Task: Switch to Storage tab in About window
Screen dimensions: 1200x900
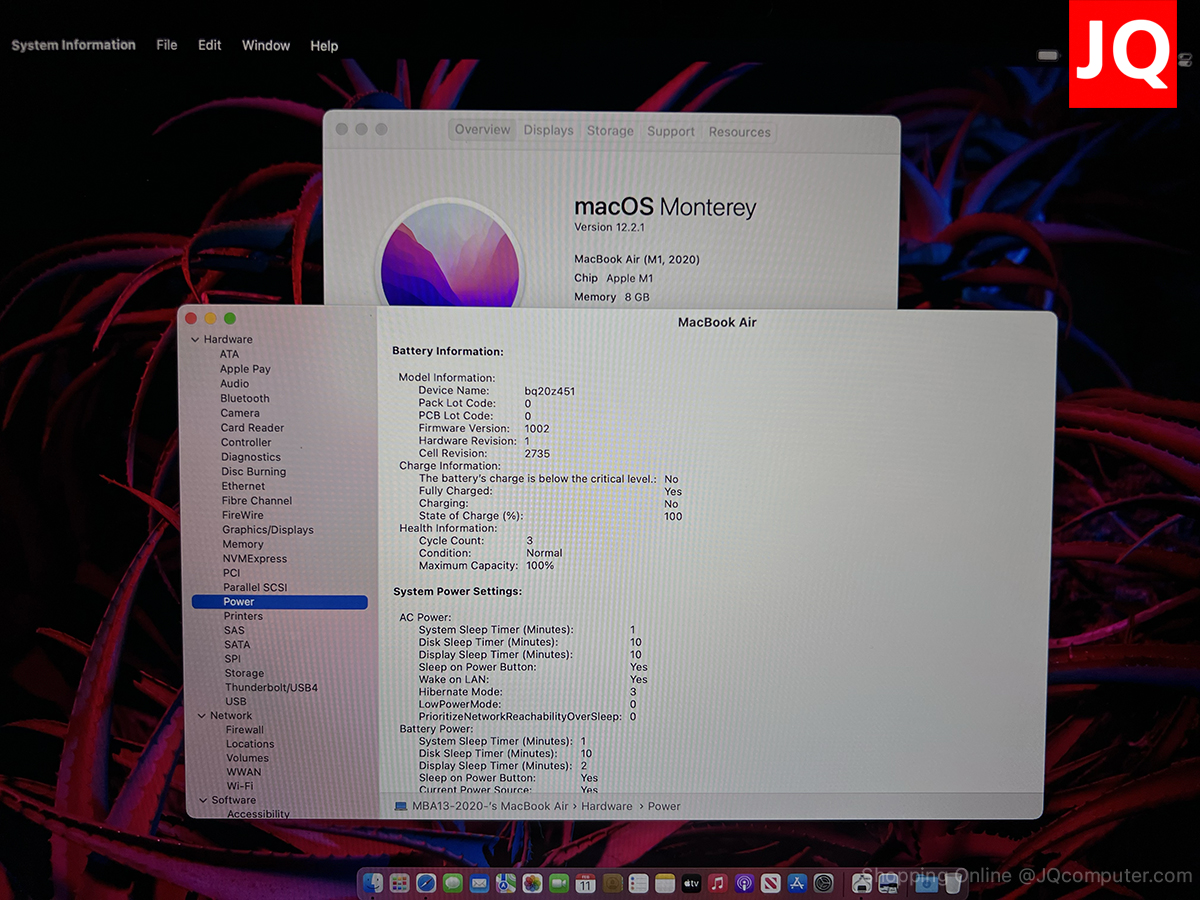Action: (x=610, y=131)
